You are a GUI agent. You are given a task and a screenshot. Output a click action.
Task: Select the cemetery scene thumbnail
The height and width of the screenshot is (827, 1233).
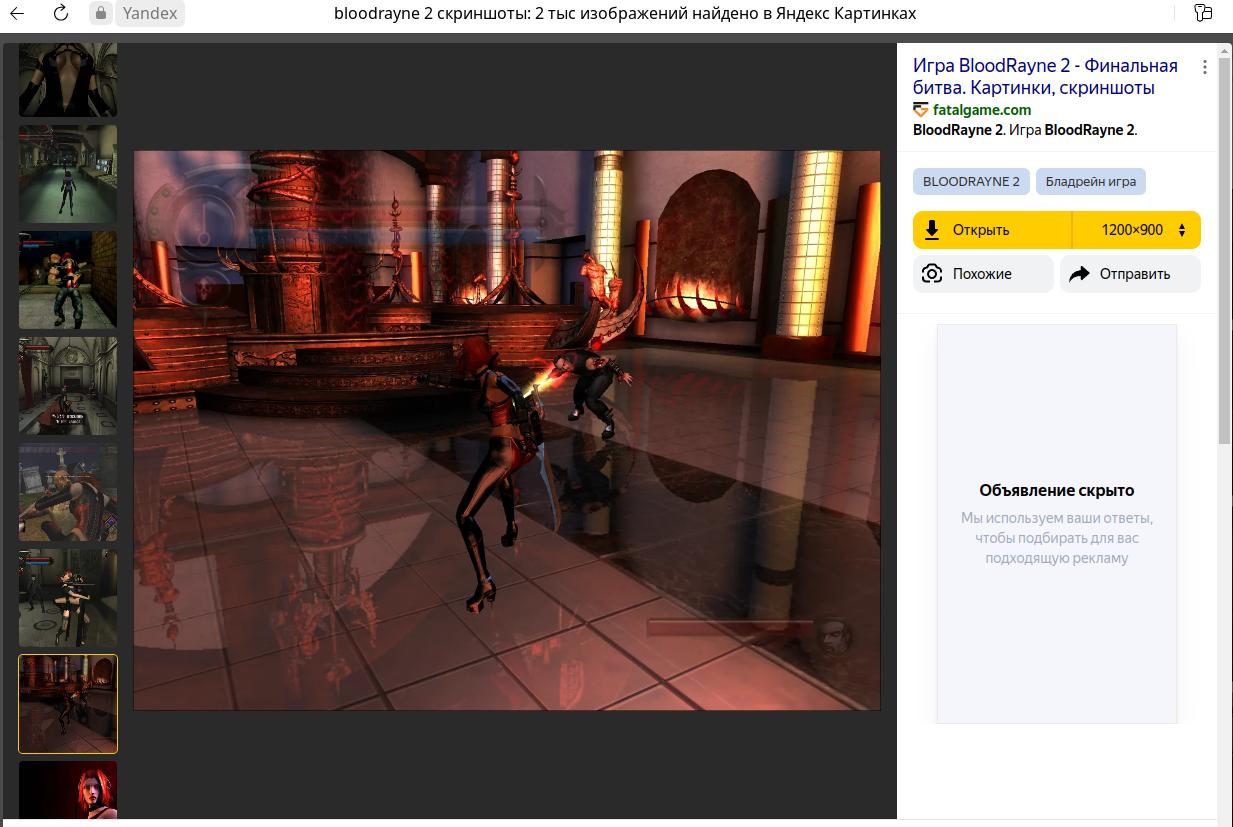[68, 492]
